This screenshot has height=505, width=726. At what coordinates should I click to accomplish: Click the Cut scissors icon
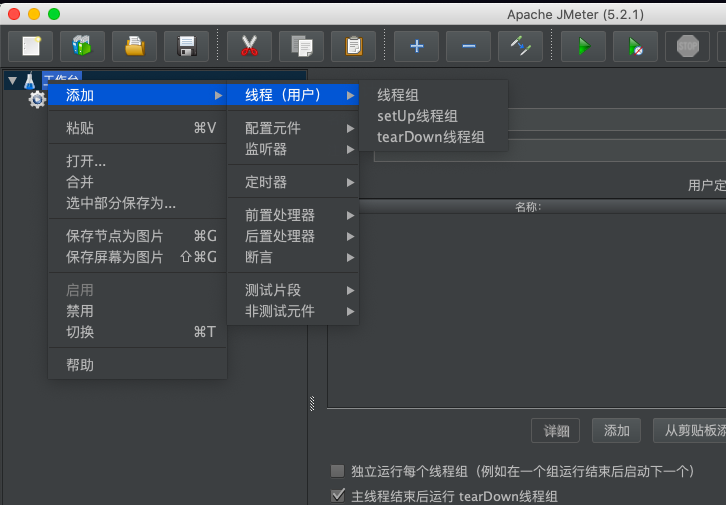(x=249, y=46)
